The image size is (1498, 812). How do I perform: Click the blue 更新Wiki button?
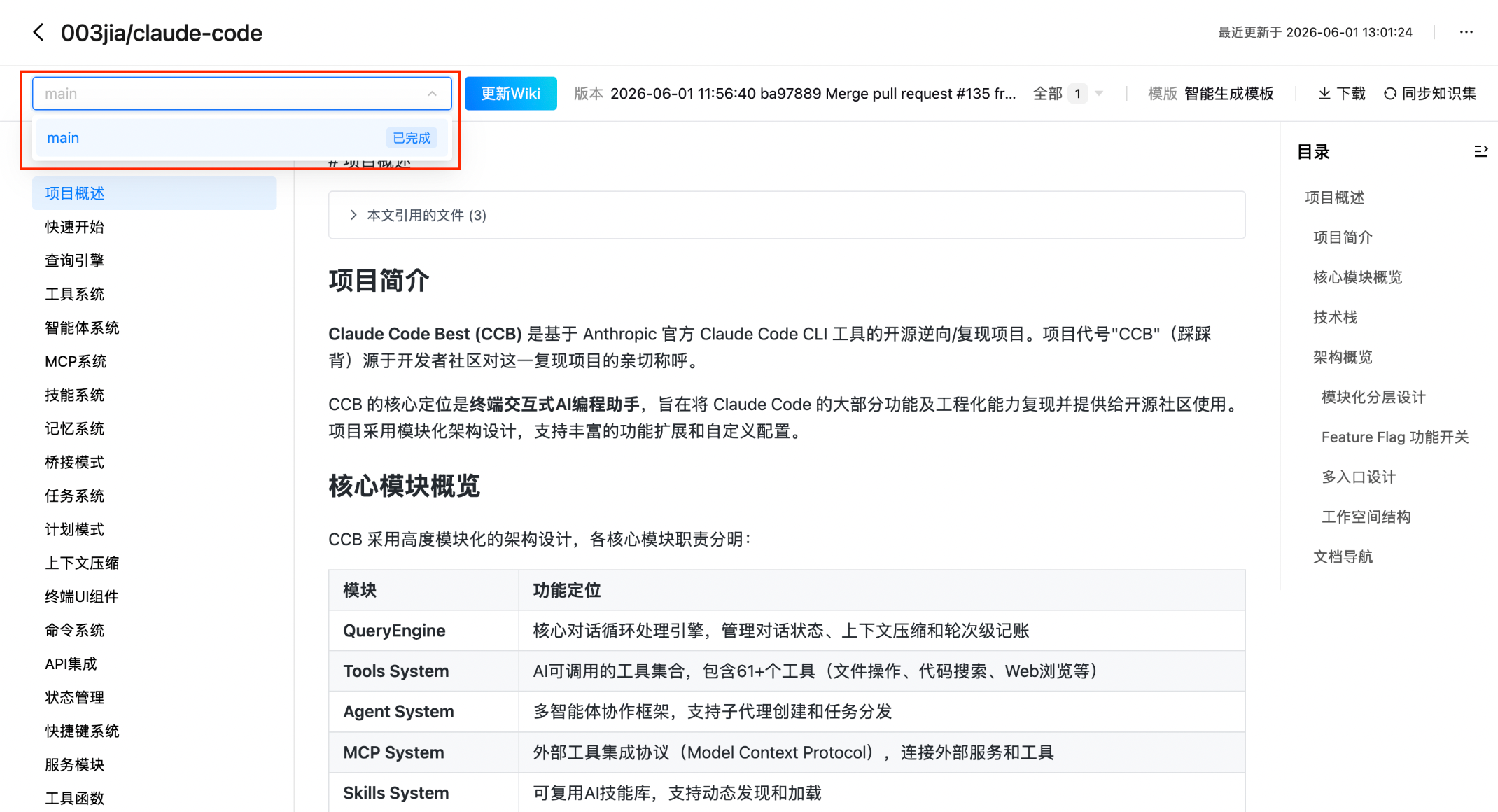[x=511, y=94]
